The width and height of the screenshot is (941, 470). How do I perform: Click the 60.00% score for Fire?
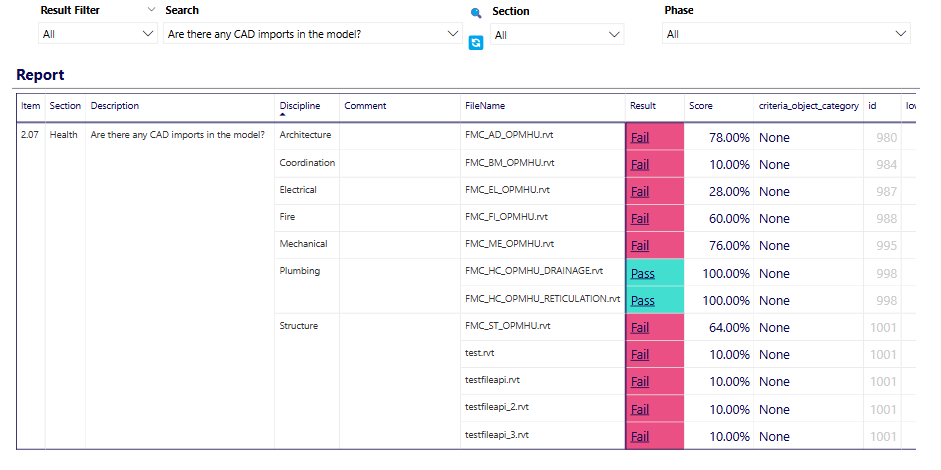tap(729, 218)
